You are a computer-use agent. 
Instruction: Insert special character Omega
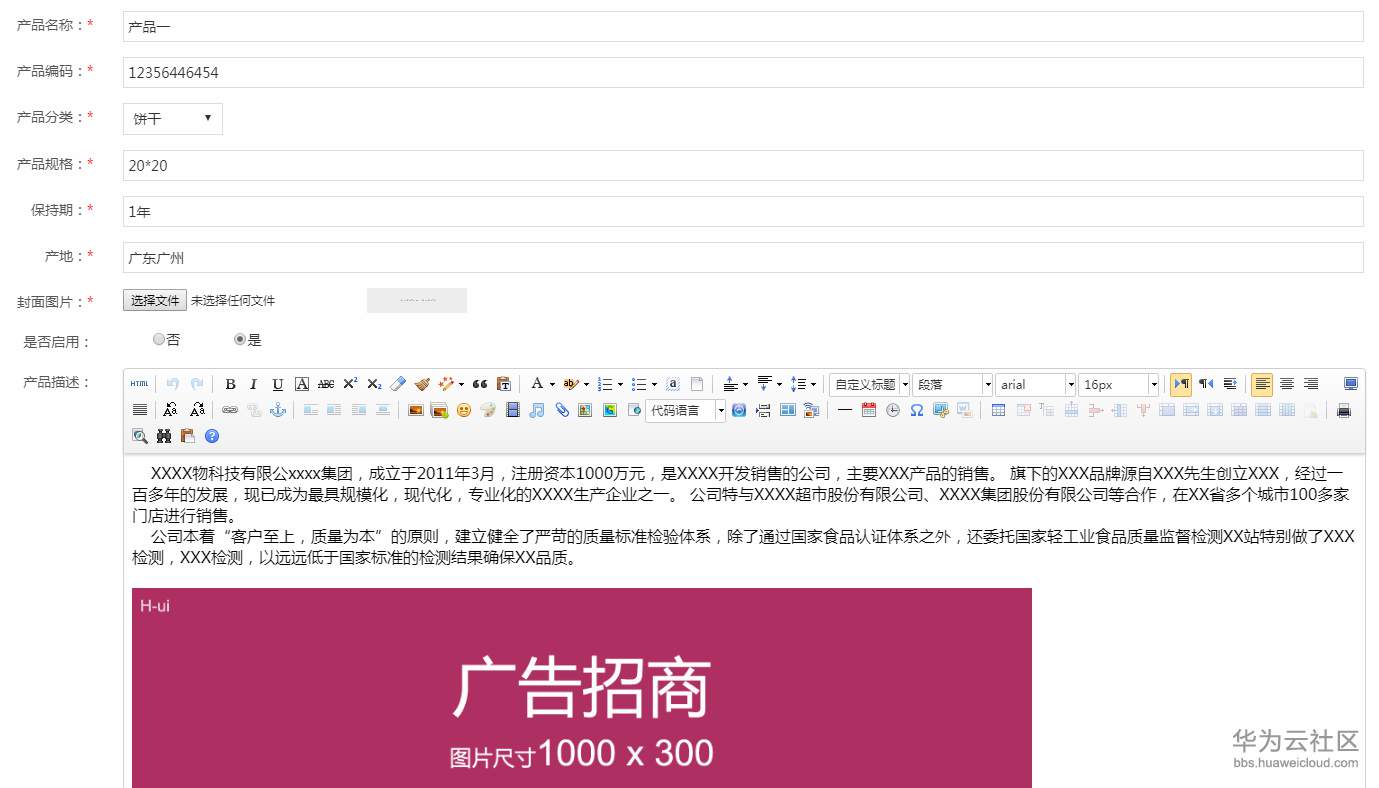point(916,410)
